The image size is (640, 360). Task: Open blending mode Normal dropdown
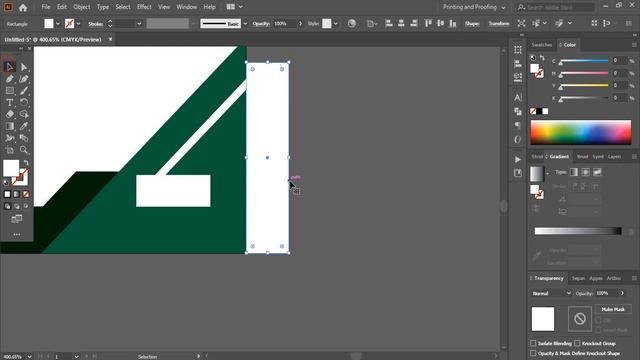551,293
